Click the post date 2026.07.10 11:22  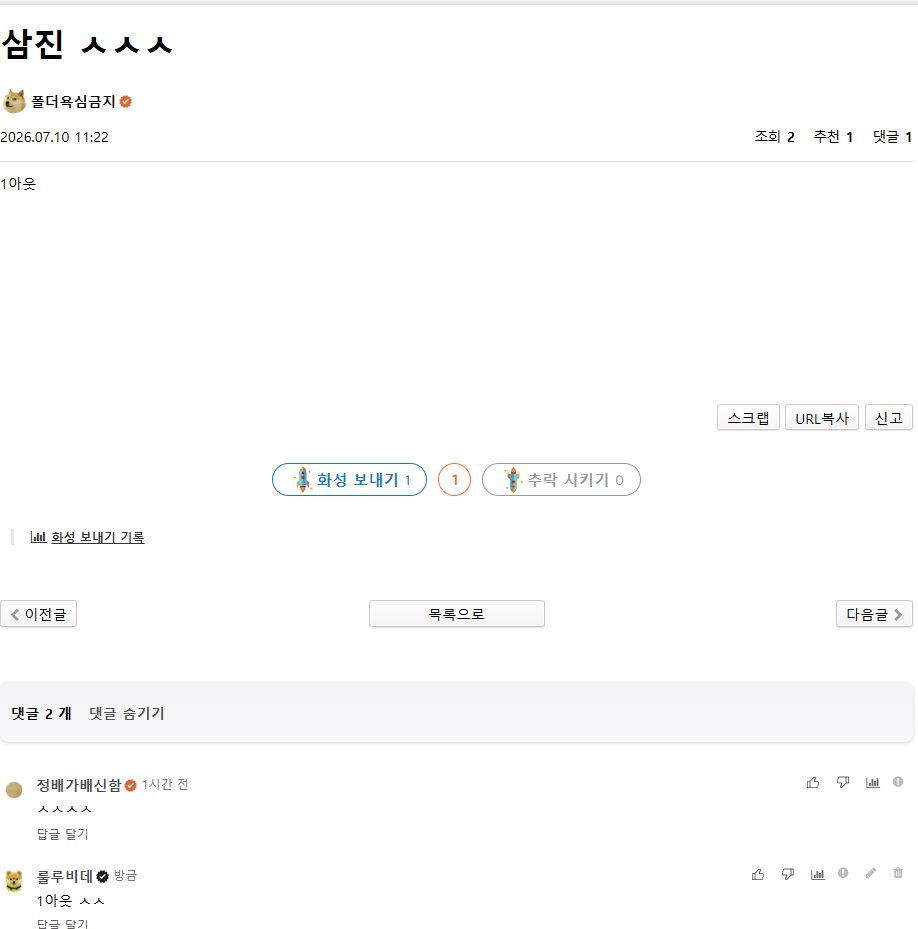pyautogui.click(x=55, y=137)
